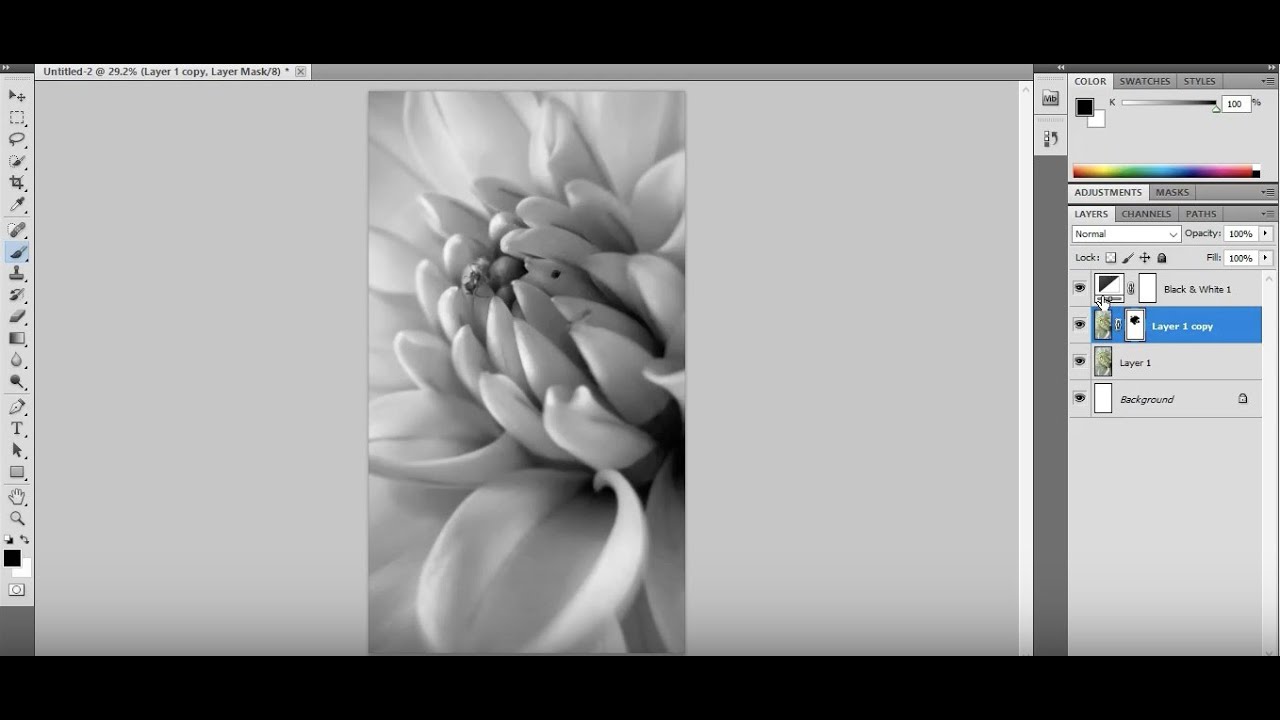Open the Mini Bridge panel icon
This screenshot has height=720, width=1280.
click(1050, 98)
